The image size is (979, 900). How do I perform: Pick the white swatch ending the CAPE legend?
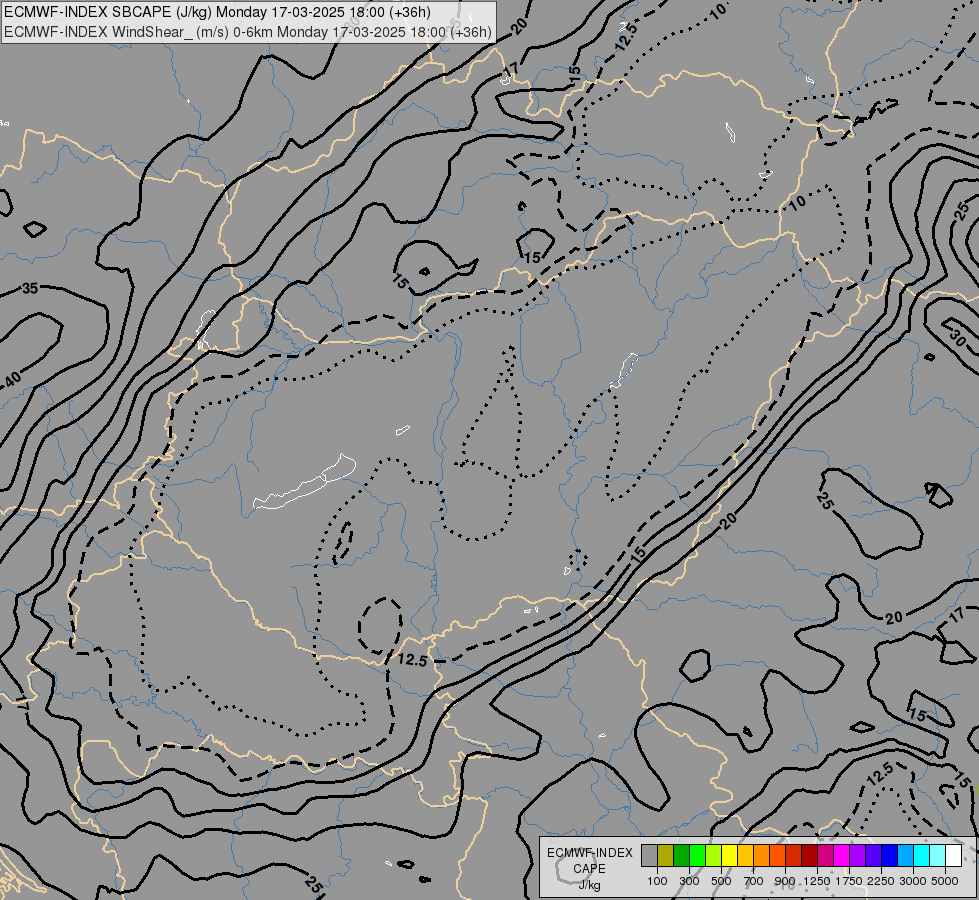pos(953,855)
